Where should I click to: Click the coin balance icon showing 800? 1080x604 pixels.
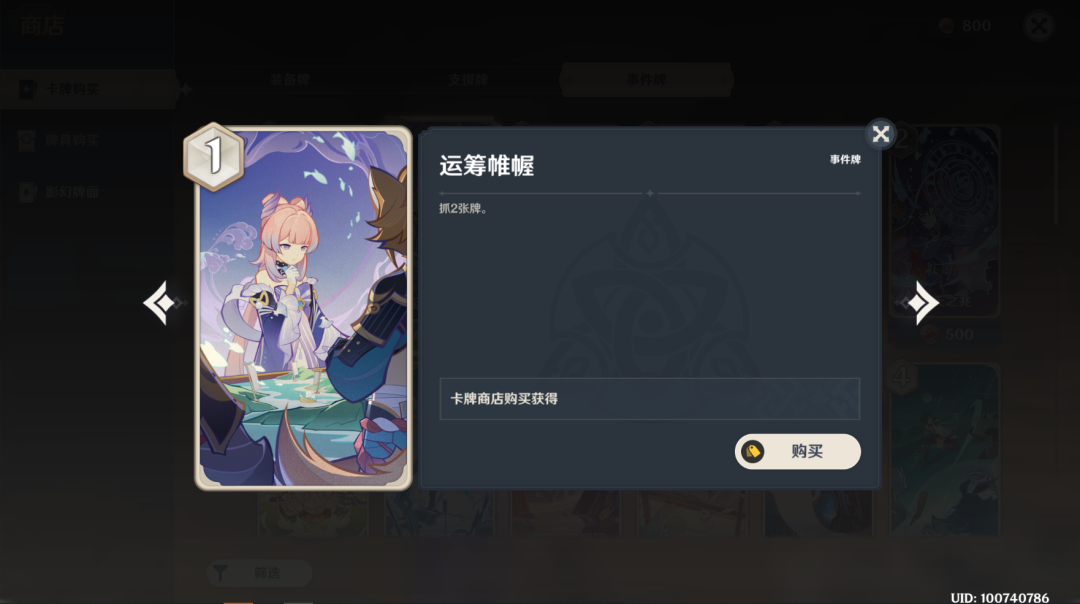[947, 26]
